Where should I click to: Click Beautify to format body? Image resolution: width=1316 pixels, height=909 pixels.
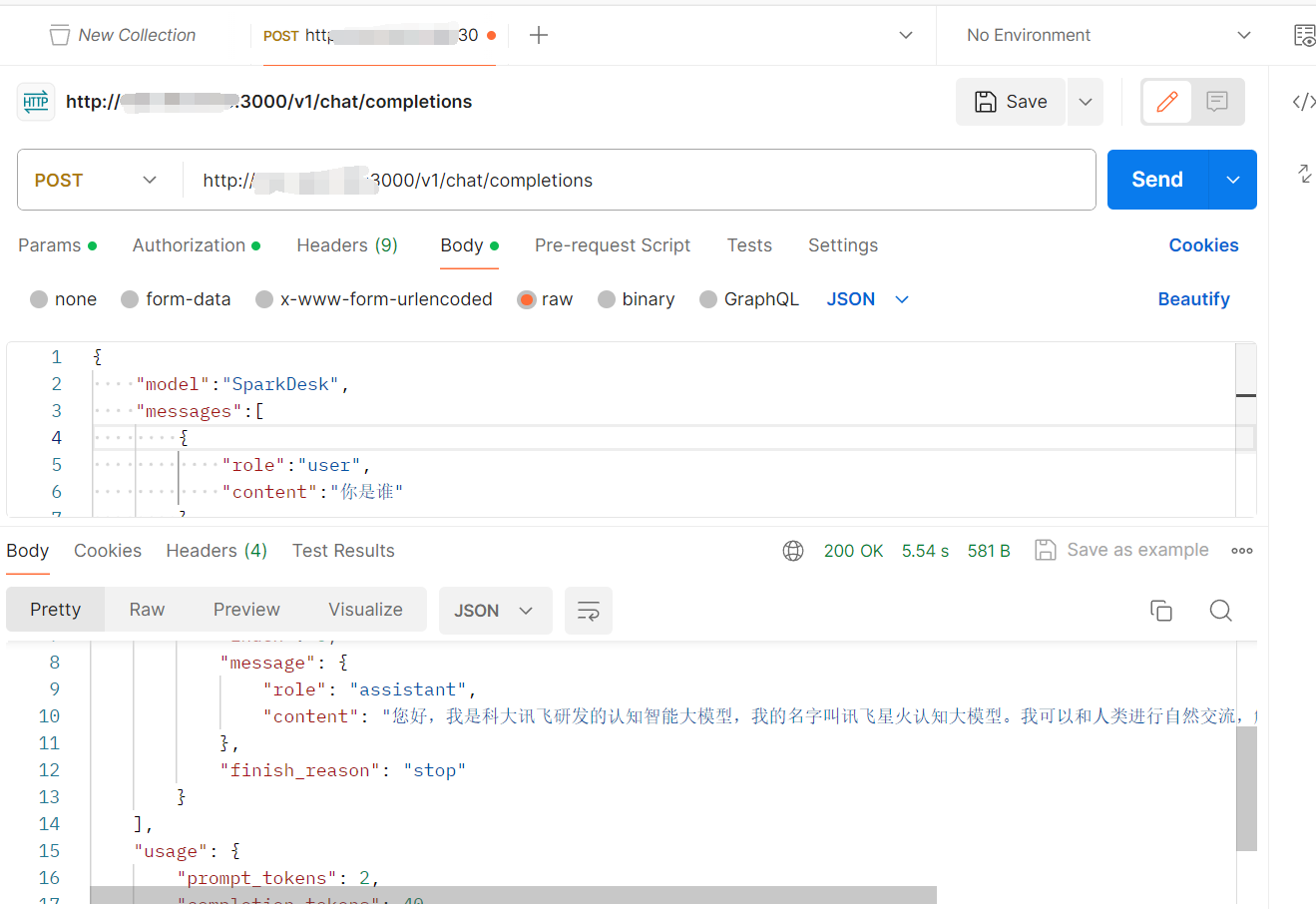pos(1193,299)
